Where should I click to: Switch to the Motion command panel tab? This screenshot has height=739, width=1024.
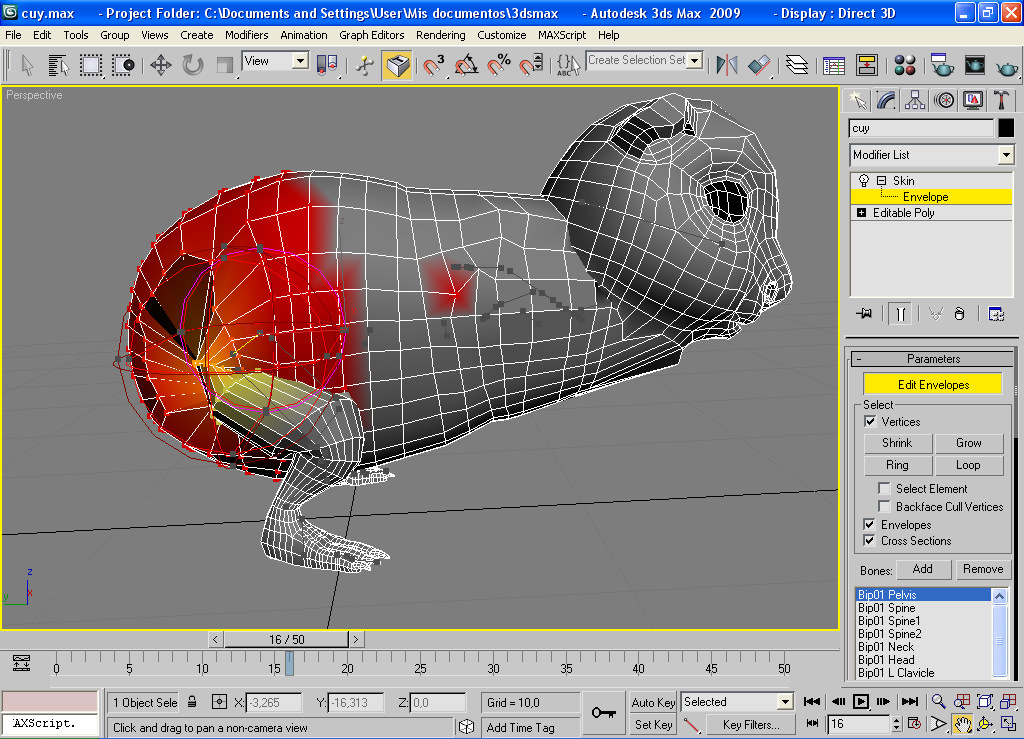tap(943, 100)
